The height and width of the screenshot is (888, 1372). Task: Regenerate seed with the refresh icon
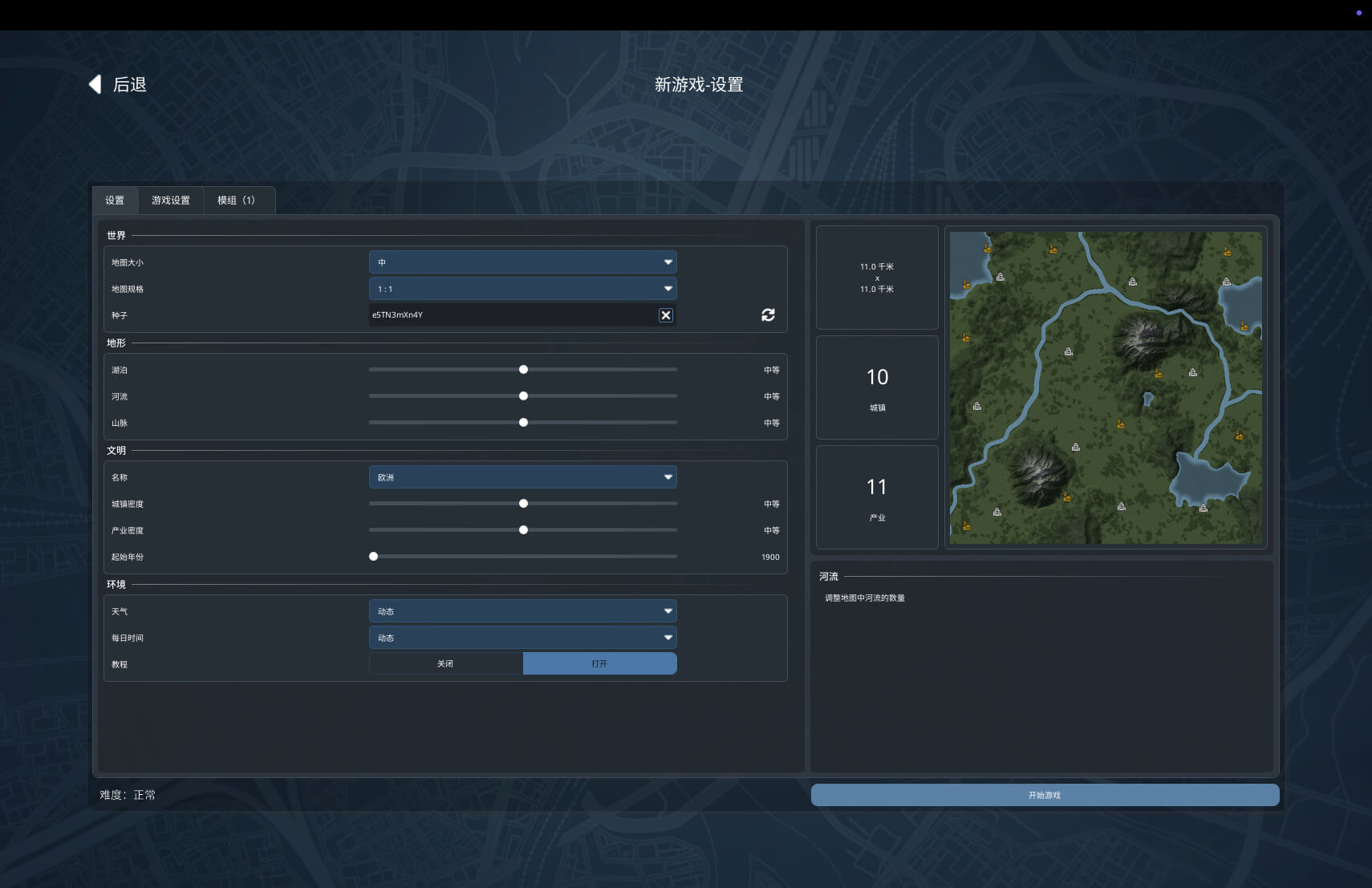coord(768,315)
